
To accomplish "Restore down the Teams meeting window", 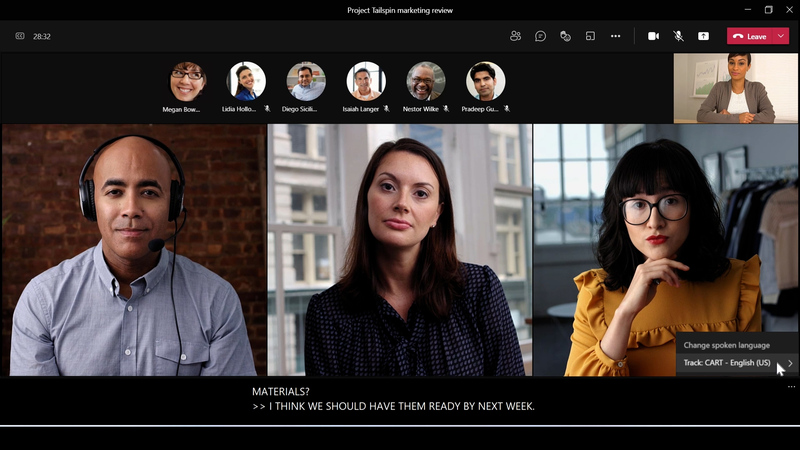I will [x=768, y=10].
